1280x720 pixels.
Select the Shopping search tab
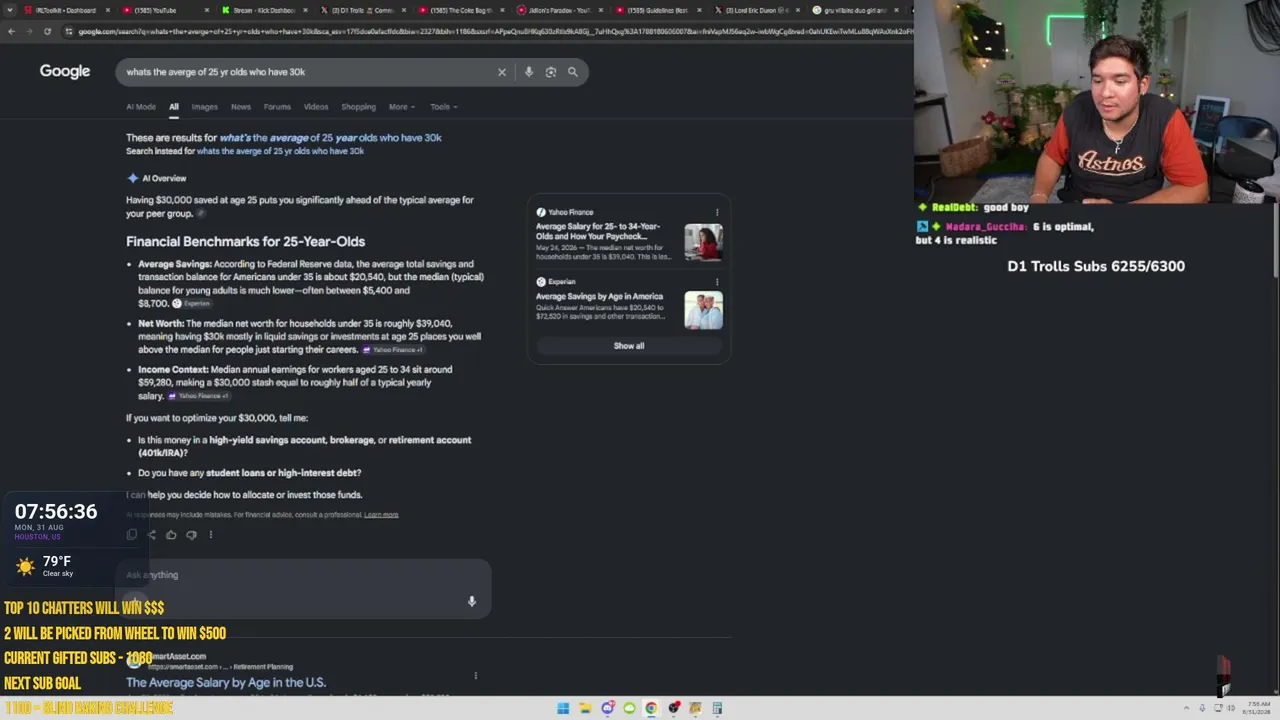pyautogui.click(x=358, y=107)
